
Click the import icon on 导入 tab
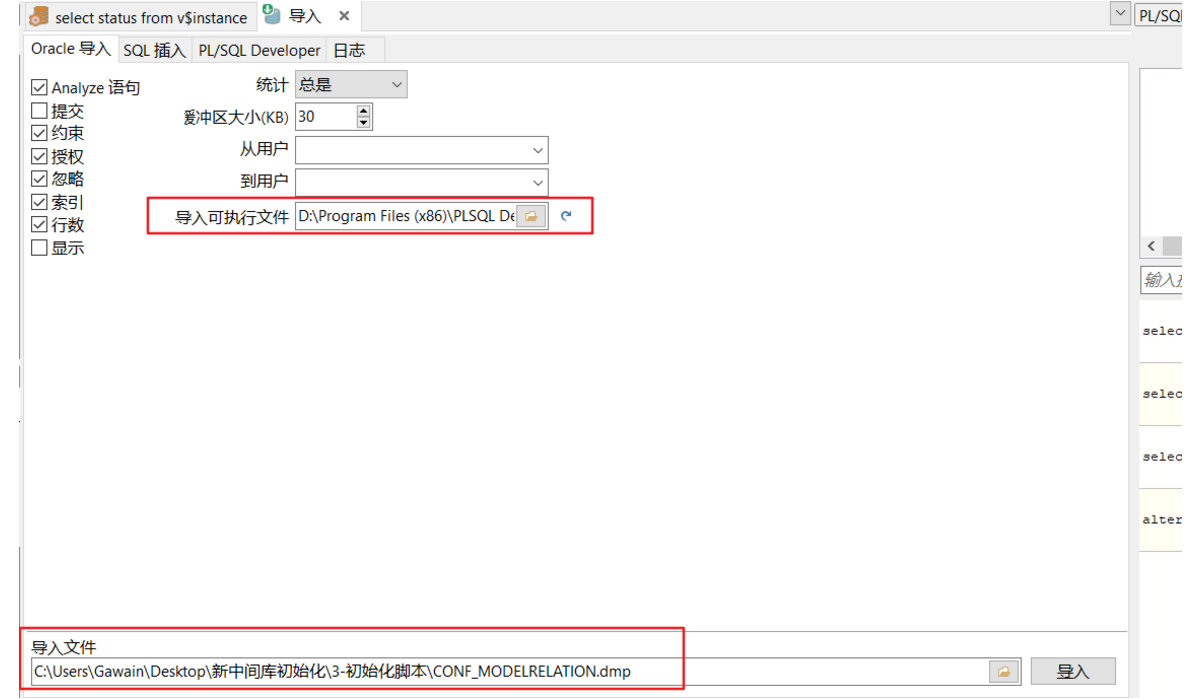tap(271, 15)
